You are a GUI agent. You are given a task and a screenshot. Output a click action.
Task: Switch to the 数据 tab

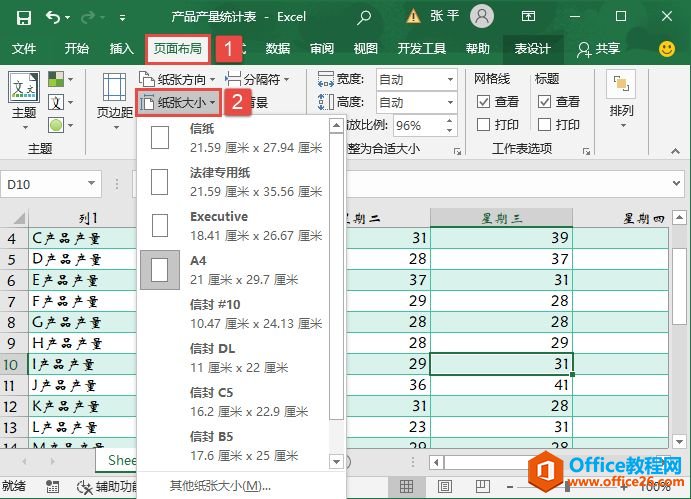[x=278, y=48]
